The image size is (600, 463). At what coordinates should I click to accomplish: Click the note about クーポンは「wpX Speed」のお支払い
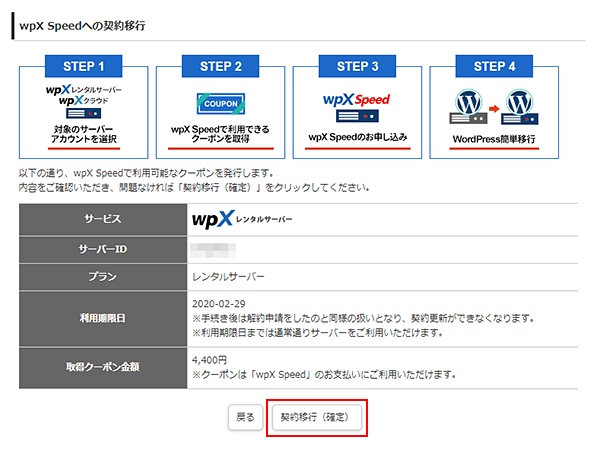tap(324, 375)
